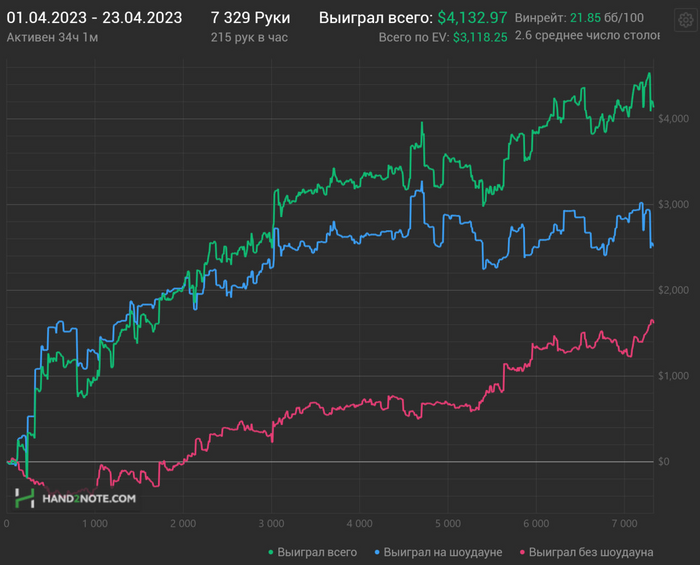Click the EV total value $3,118.25
Screen dimensions: 700x565
[x=480, y=37]
